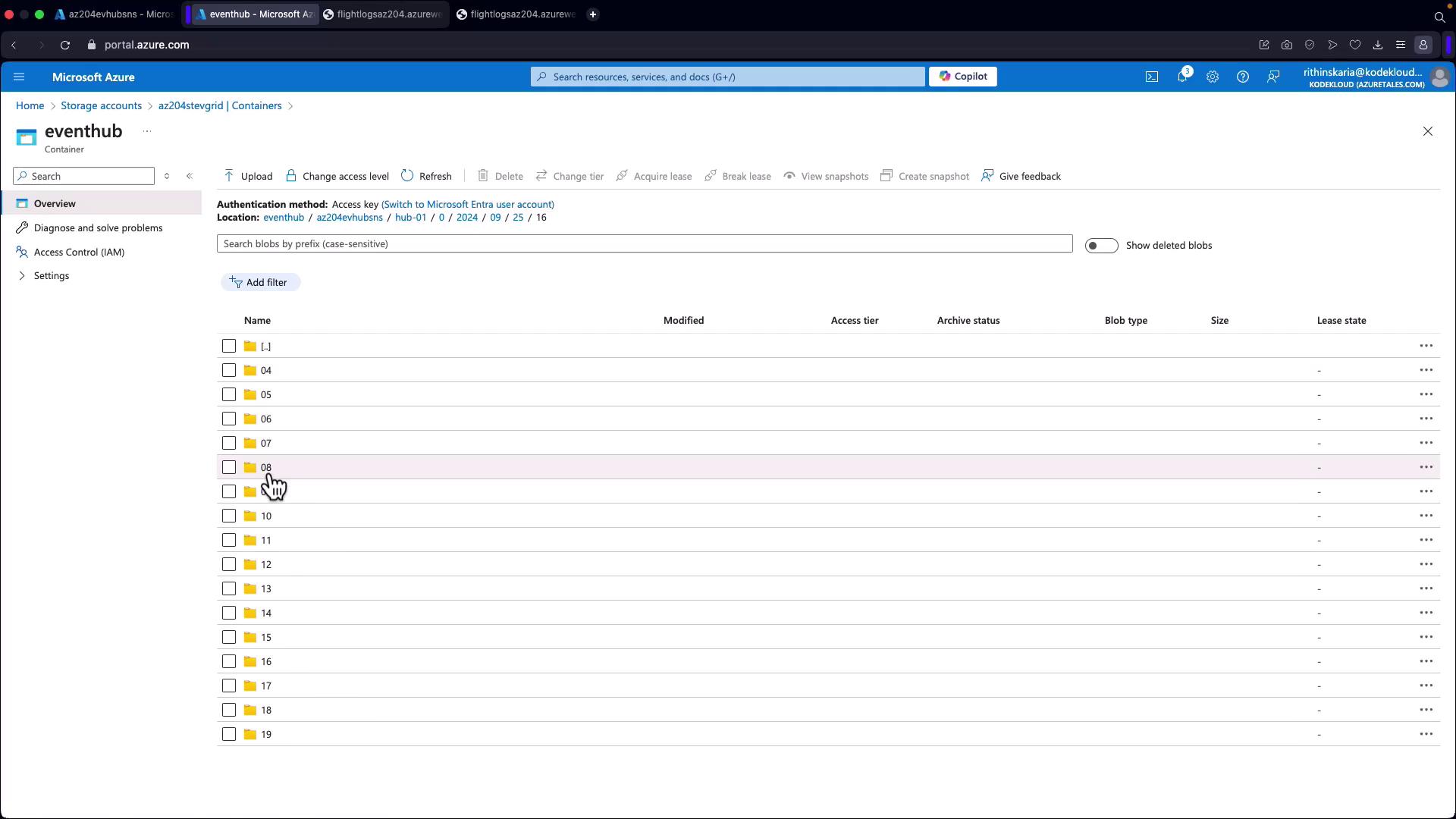
Task: Click Switch to Microsoft Entra user account
Action: click(467, 205)
